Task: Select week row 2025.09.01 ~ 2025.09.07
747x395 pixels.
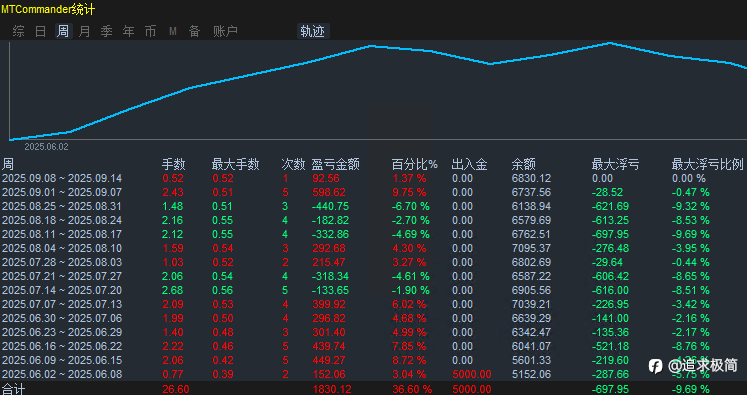Action: coord(374,192)
